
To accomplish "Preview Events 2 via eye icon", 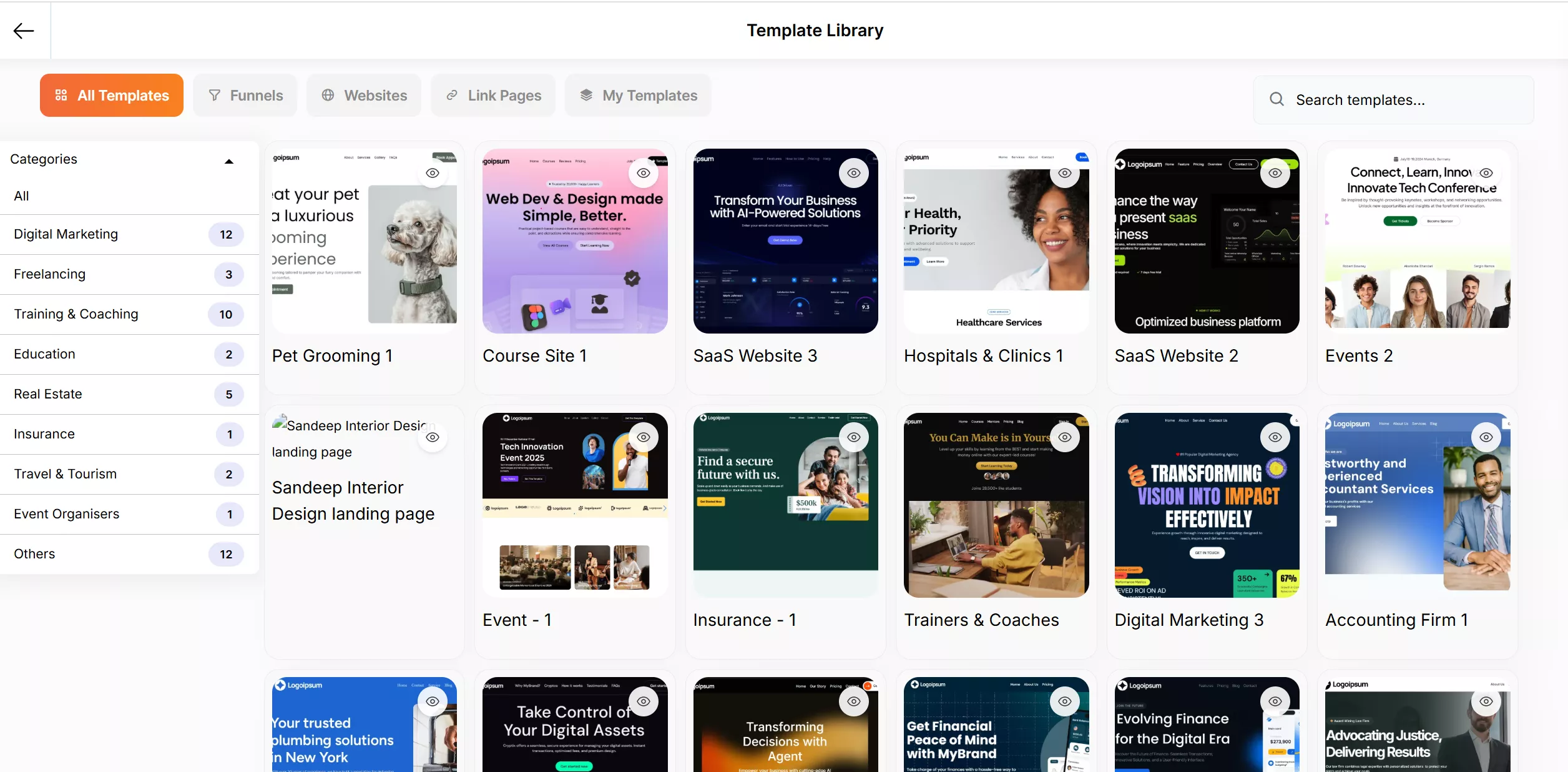I will 1486,173.
